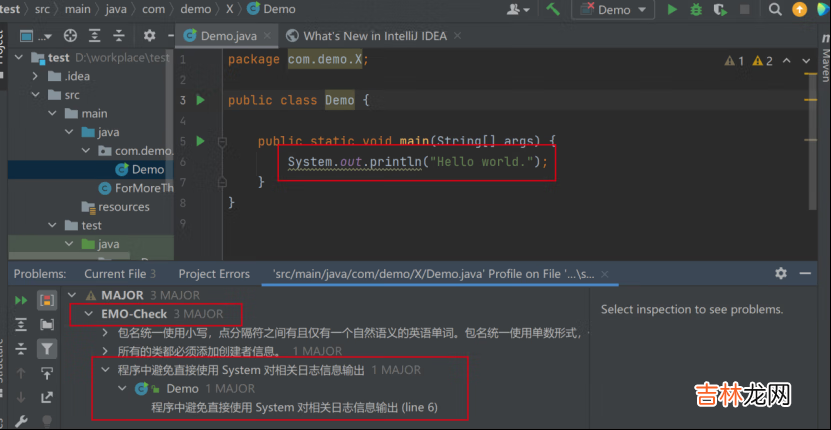Collapse the EMO-Check group
This screenshot has width=831, height=430.
click(89, 314)
